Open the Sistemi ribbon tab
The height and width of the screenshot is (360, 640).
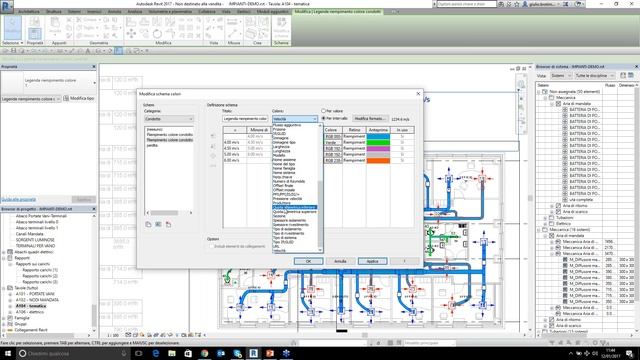[74, 12]
